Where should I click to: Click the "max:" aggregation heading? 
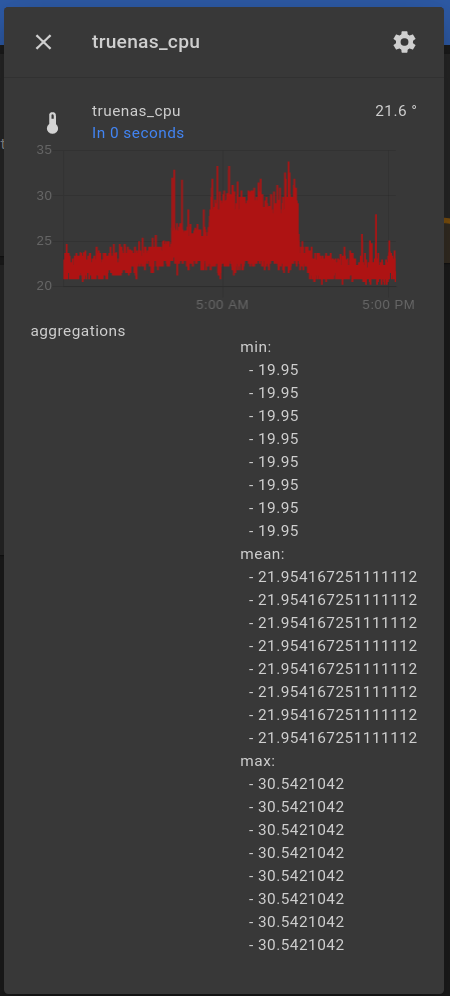coord(257,761)
